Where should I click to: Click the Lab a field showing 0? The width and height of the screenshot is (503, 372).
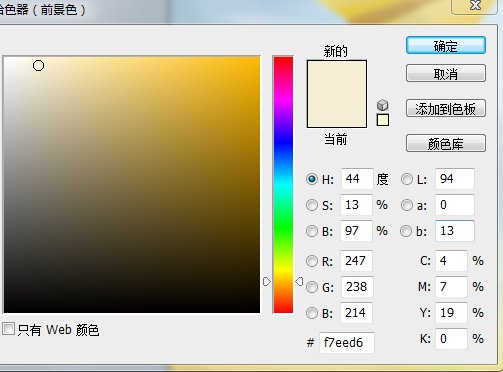click(455, 205)
